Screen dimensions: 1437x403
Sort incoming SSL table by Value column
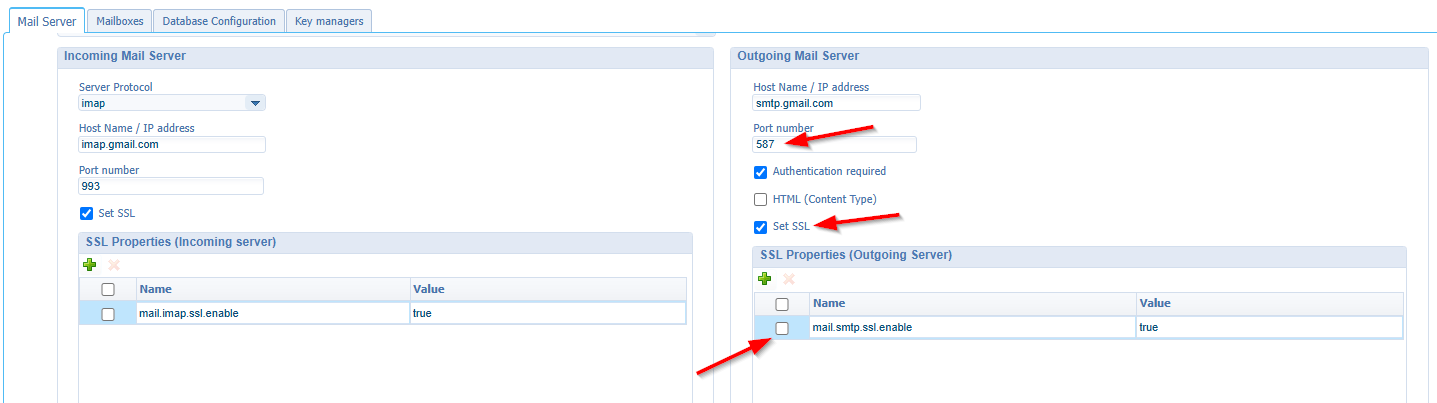pyautogui.click(x=548, y=289)
